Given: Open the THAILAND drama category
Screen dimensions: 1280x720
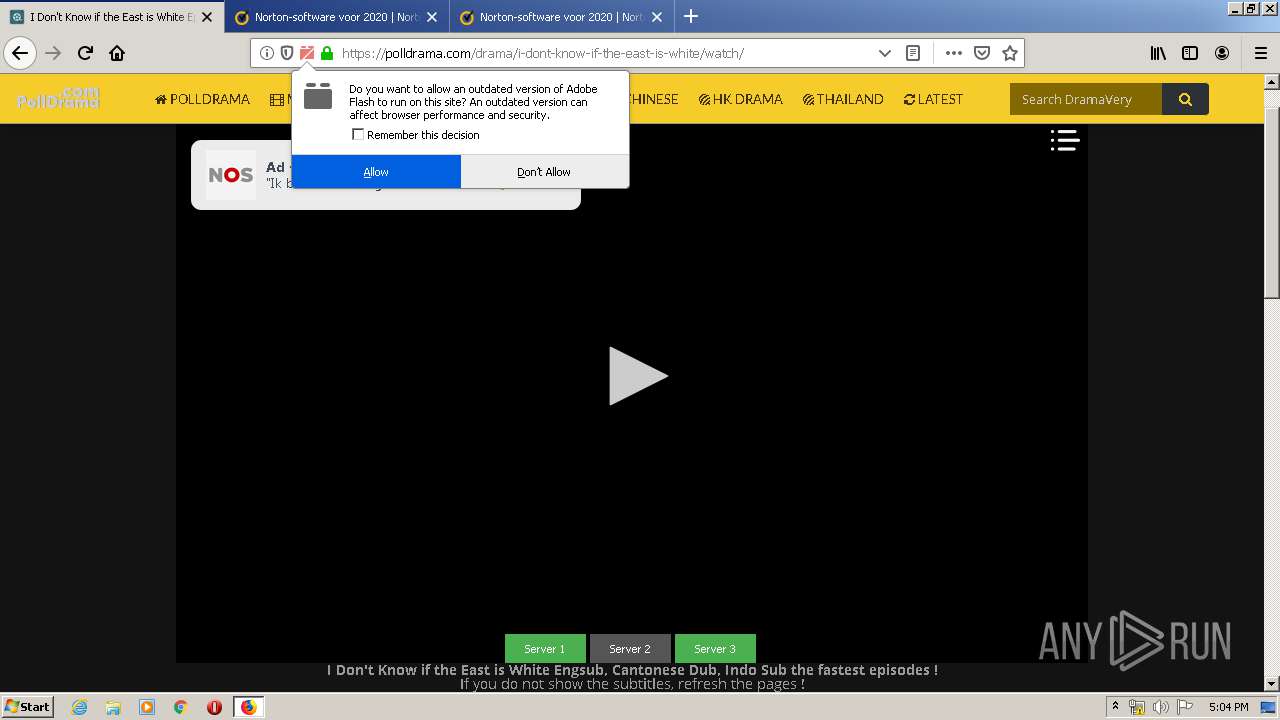Looking at the screenshot, I should tap(843, 99).
